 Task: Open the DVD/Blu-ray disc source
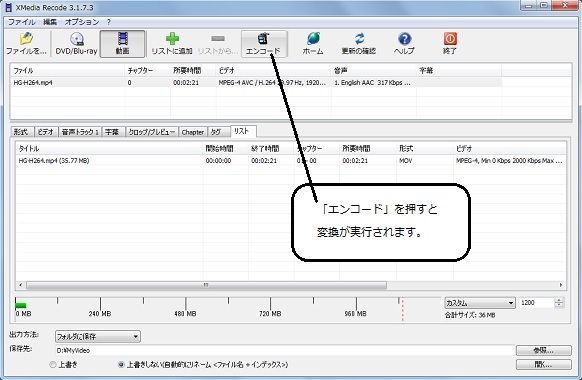(76, 44)
